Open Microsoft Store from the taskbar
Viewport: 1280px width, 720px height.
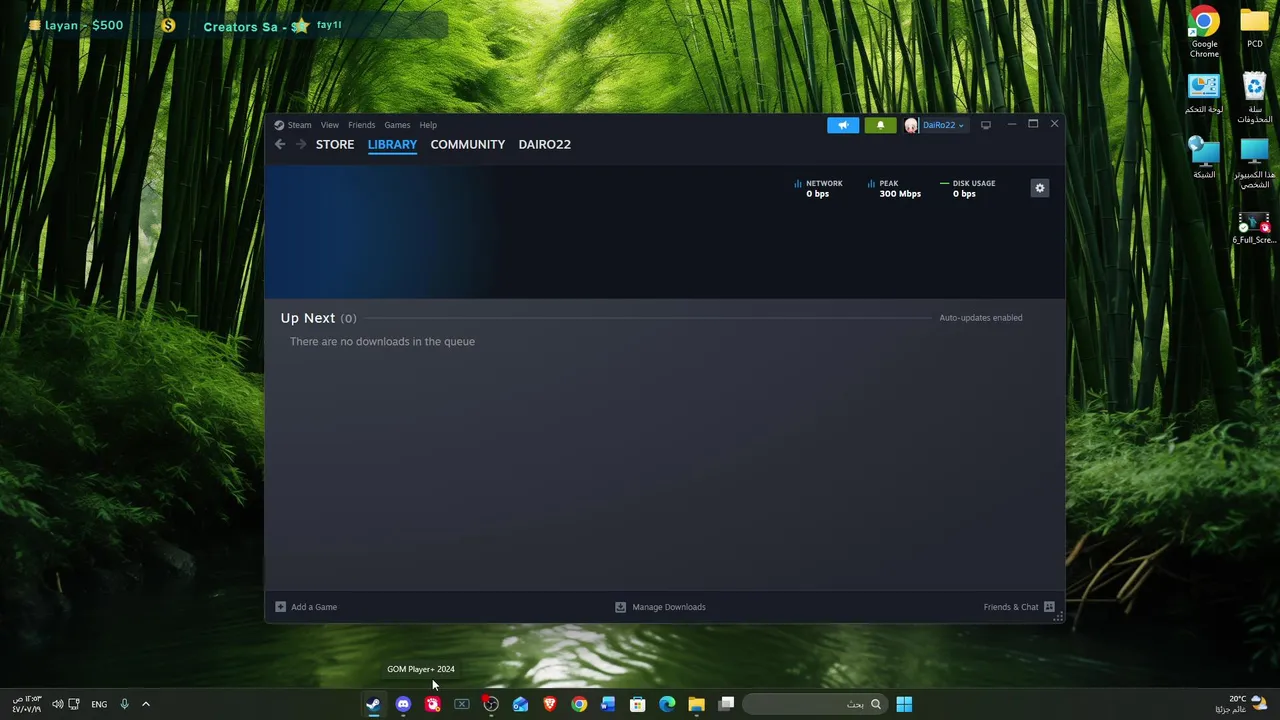tap(637, 704)
